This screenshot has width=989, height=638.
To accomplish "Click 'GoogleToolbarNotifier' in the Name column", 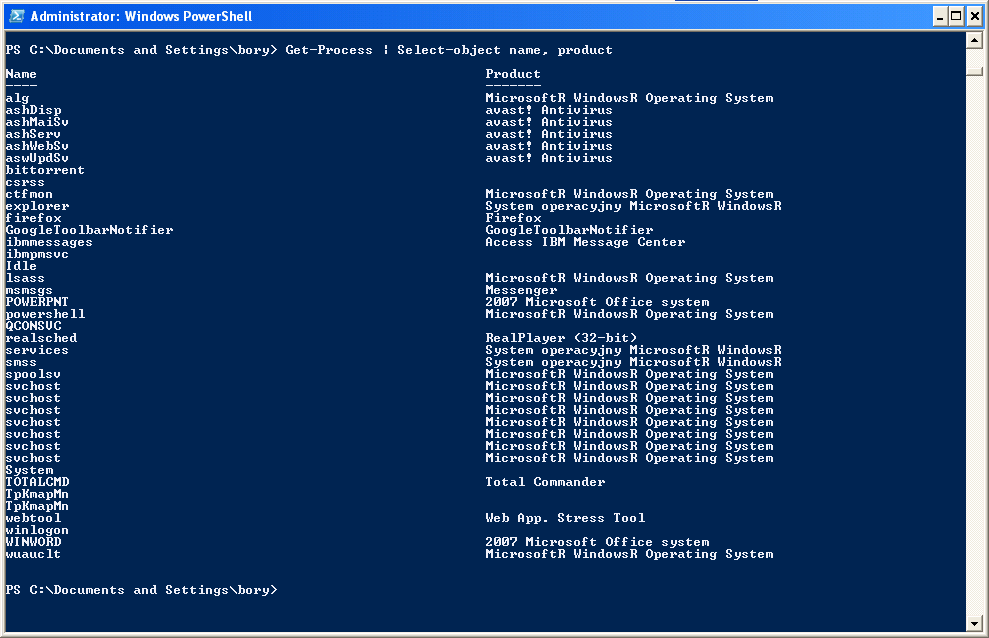I will (x=90, y=230).
